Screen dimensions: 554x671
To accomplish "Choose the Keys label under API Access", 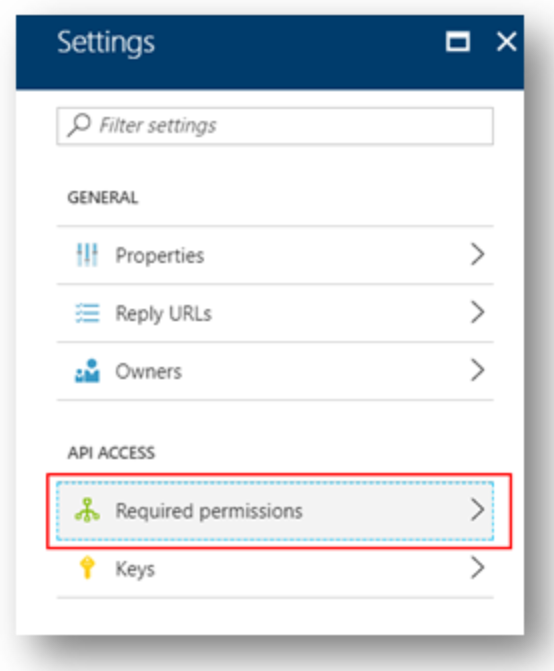I will pos(135,569).
